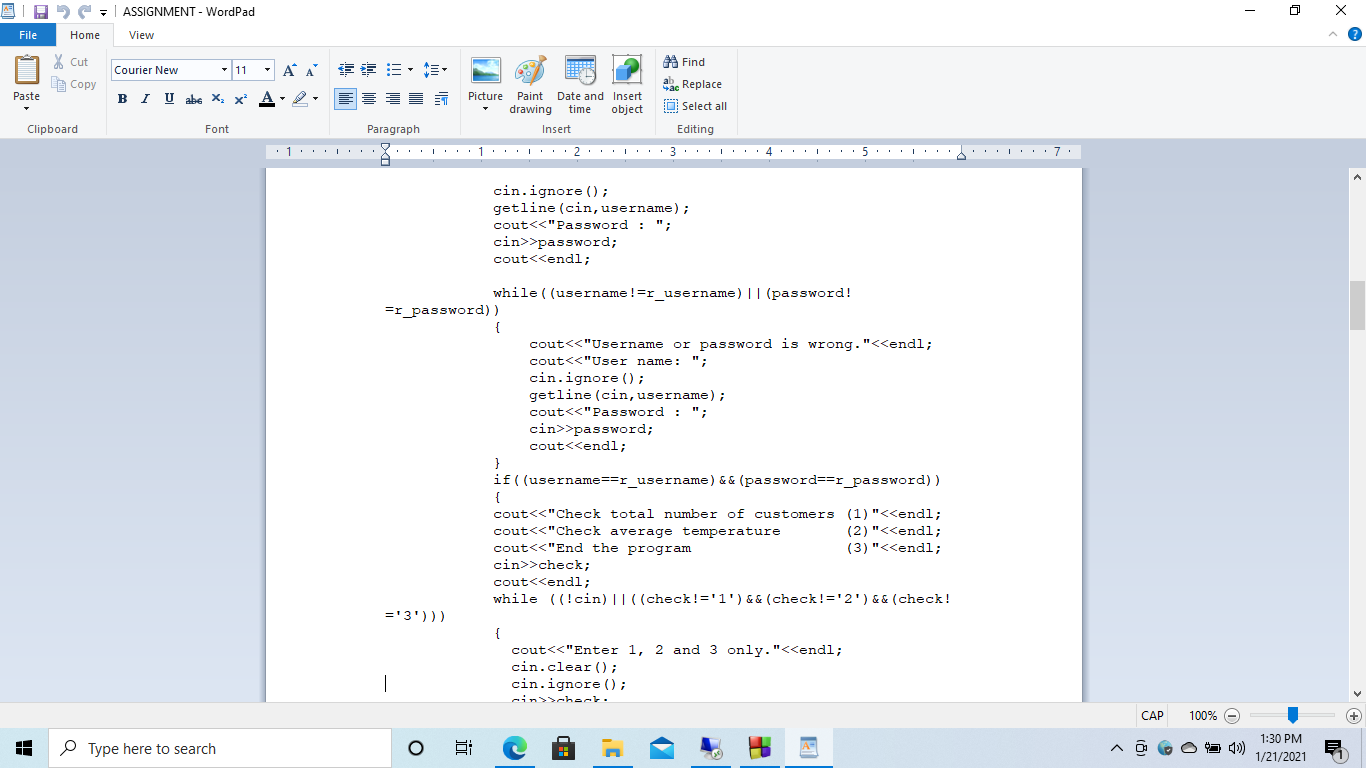Open the File menu
The image size is (1366, 768).
(28, 34)
